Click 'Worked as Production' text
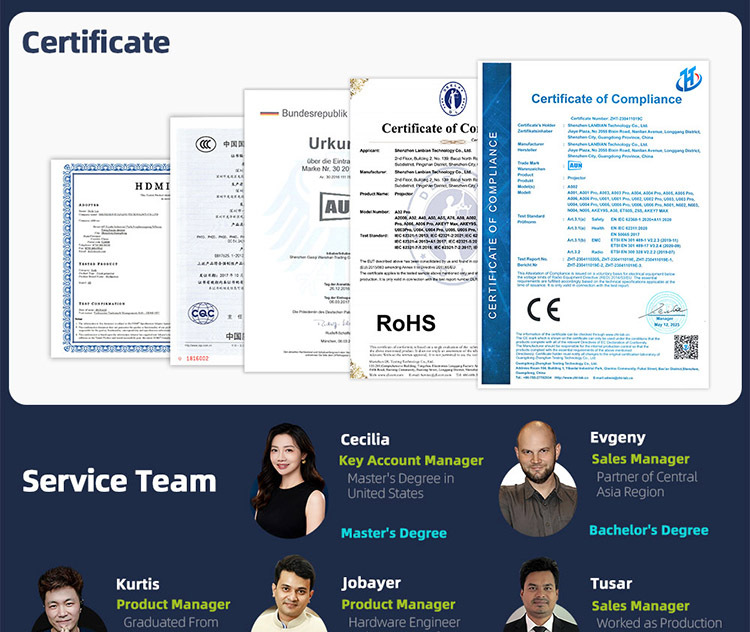The height and width of the screenshot is (632, 750). coord(659,623)
